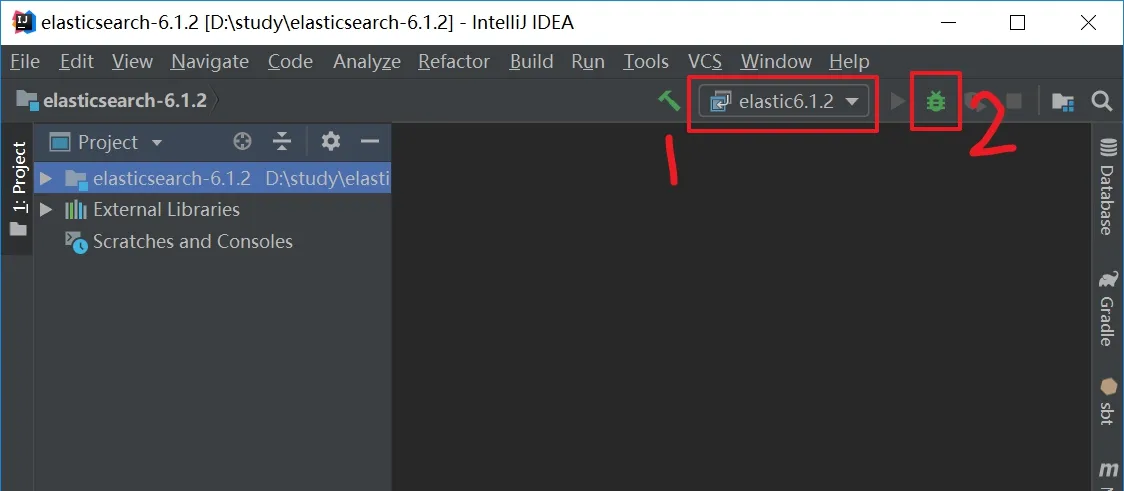Open the VCS menu

pyautogui.click(x=705, y=62)
